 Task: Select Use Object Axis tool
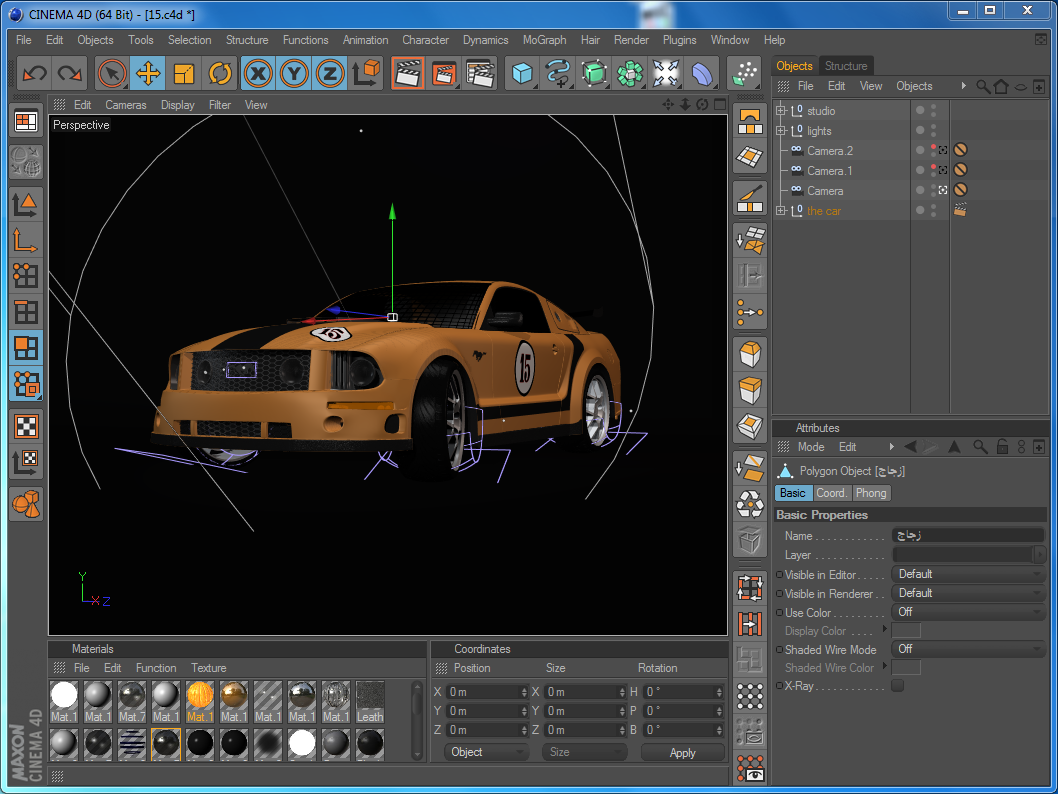[x=26, y=240]
